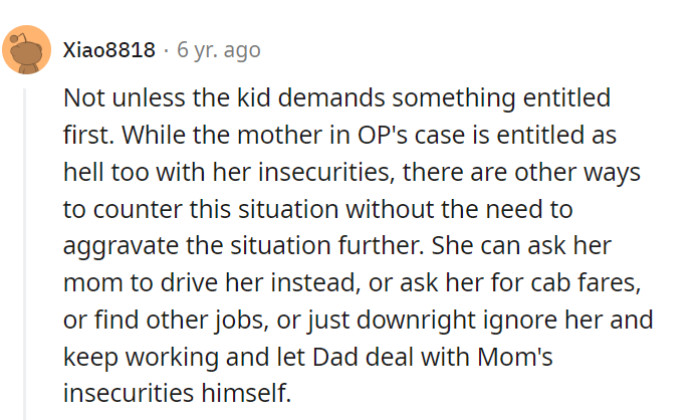The image size is (700, 420).
Task: Click the word 'demands' in the first line
Action: [x=331, y=98]
